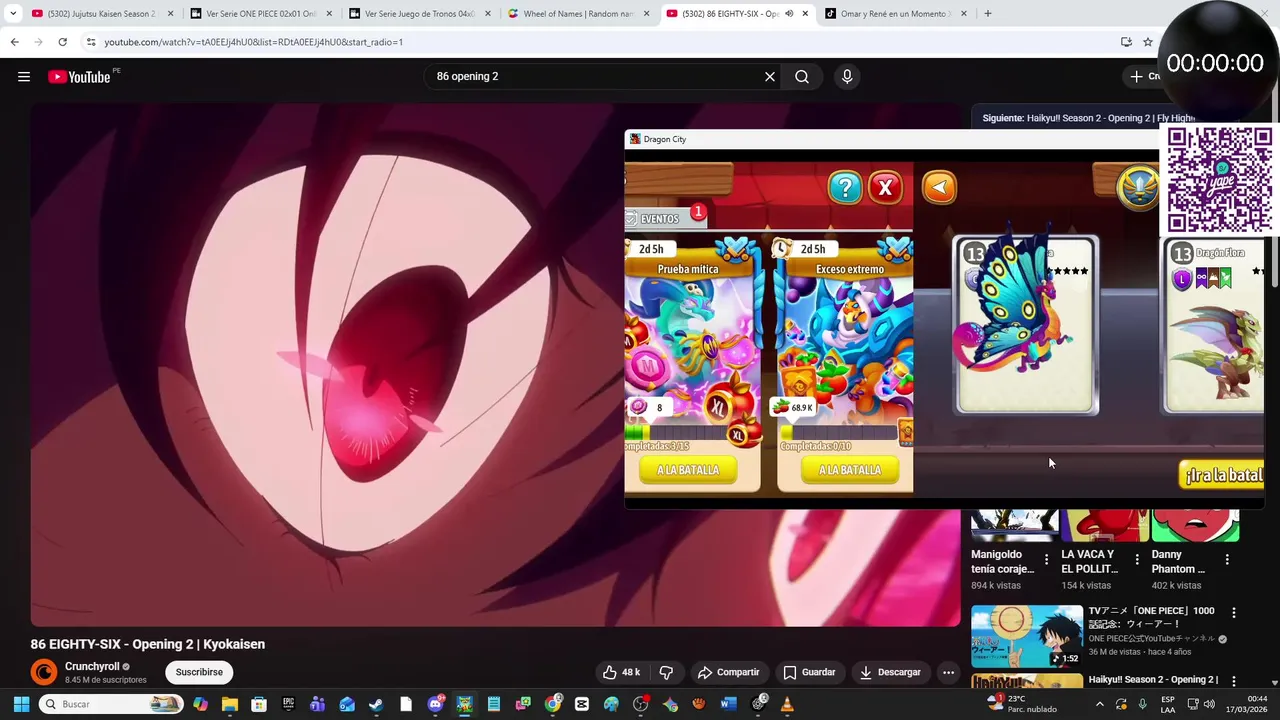
Task: Open options for LA VACA Y EL POLLIT video
Action: (x=1137, y=560)
